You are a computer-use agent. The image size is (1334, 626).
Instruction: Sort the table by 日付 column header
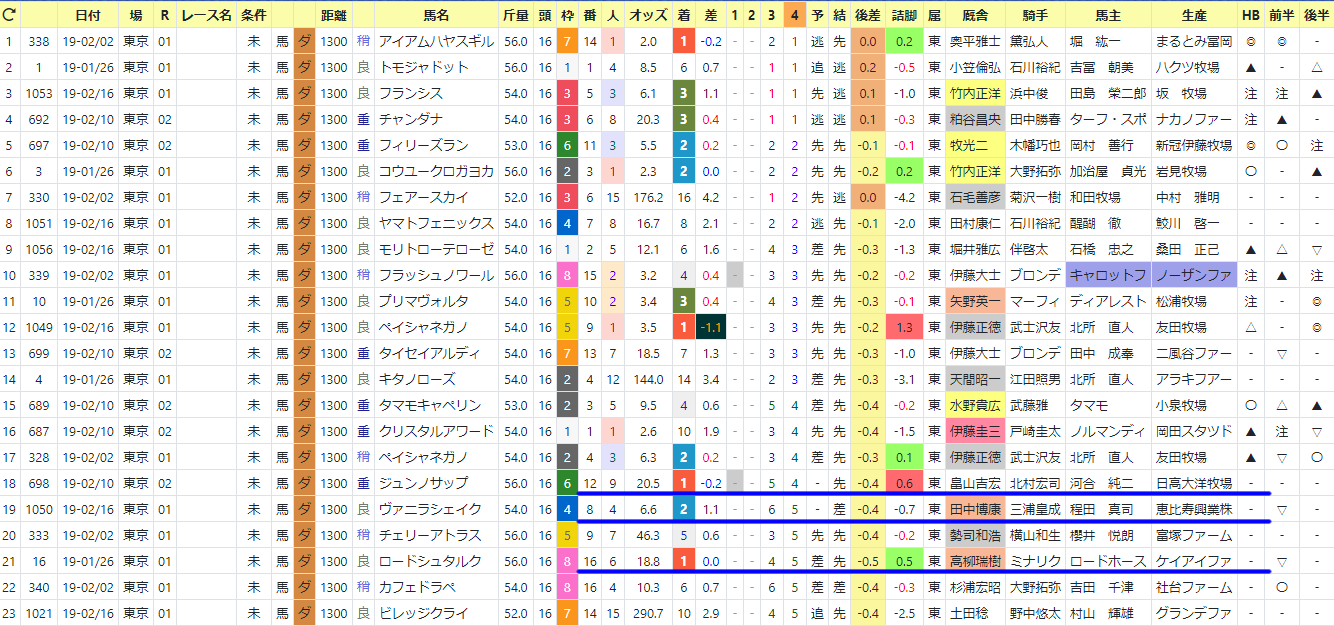pos(87,15)
